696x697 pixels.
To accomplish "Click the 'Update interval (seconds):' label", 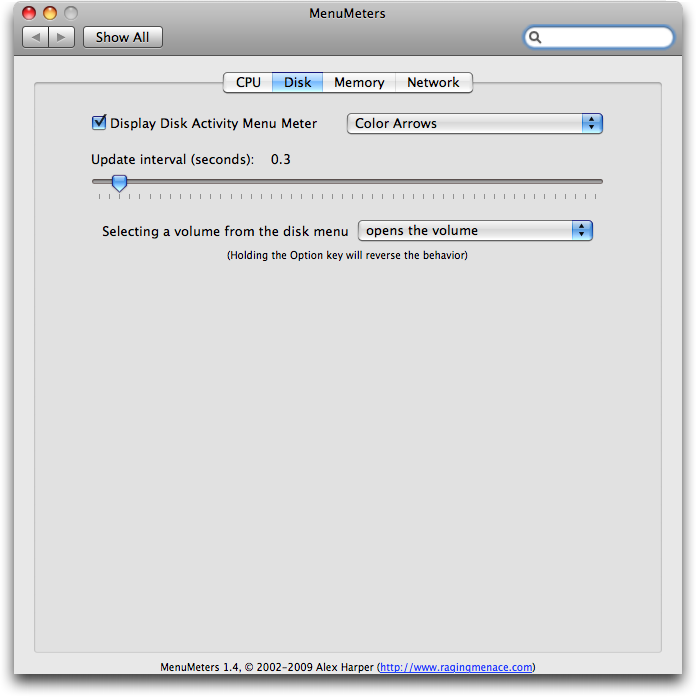I will 172,159.
